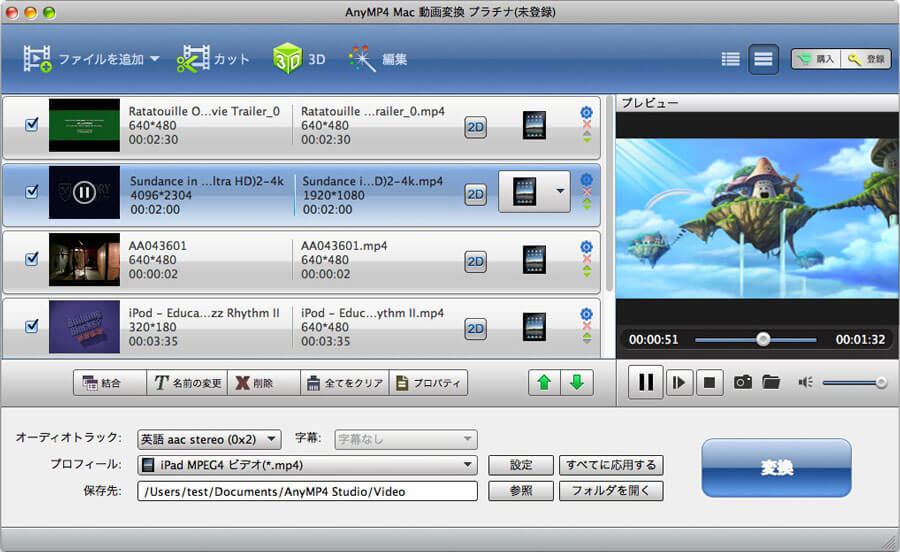
Task: Toggle 2D mode for iPod Rhythm row
Action: [475, 329]
